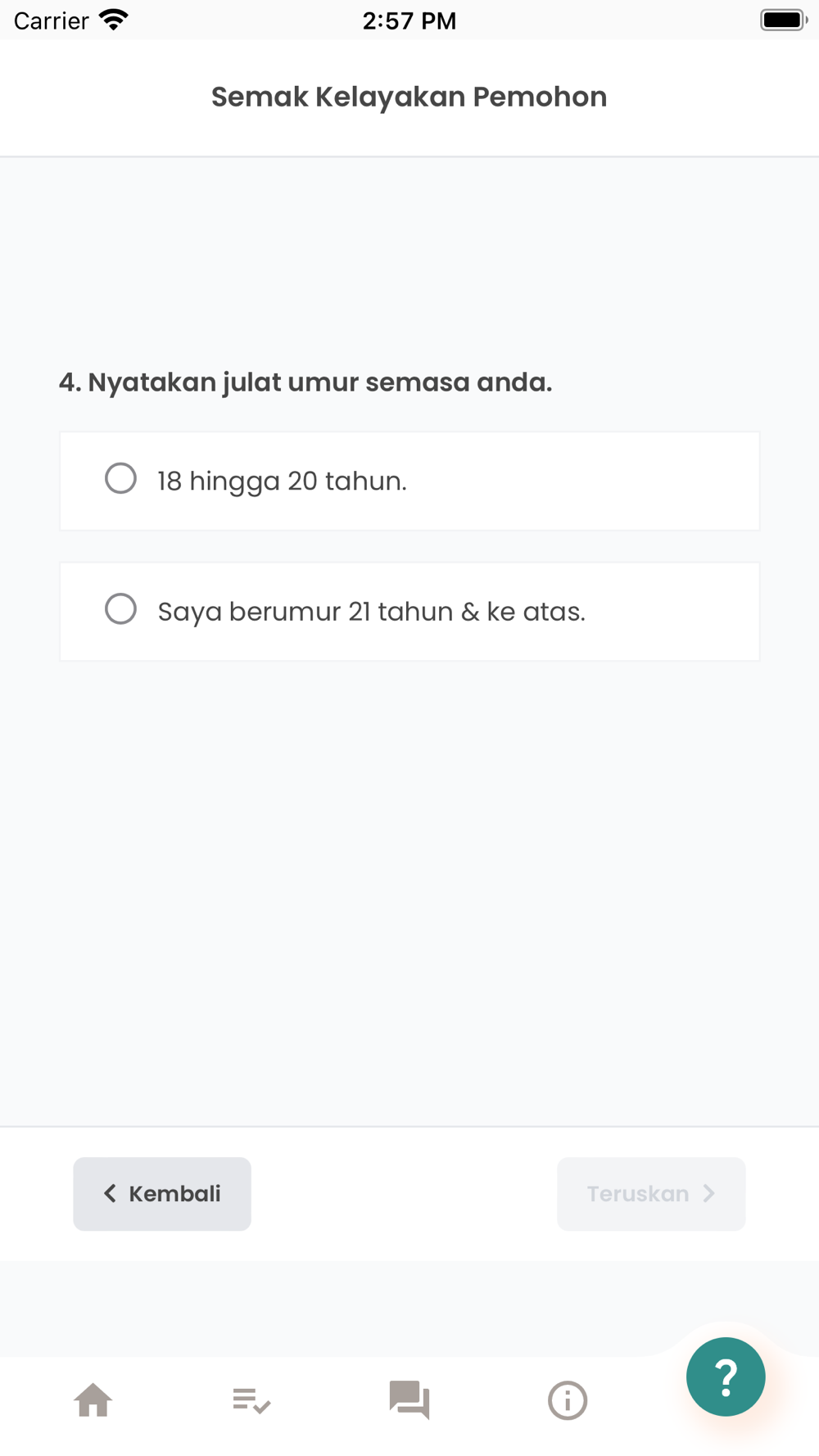
Task: Click the right chevron on Teruskan
Action: (709, 1194)
